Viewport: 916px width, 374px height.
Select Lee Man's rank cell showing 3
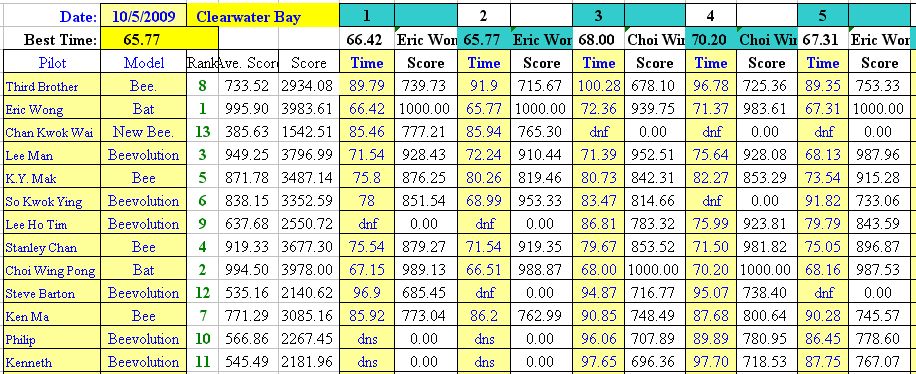click(x=203, y=155)
